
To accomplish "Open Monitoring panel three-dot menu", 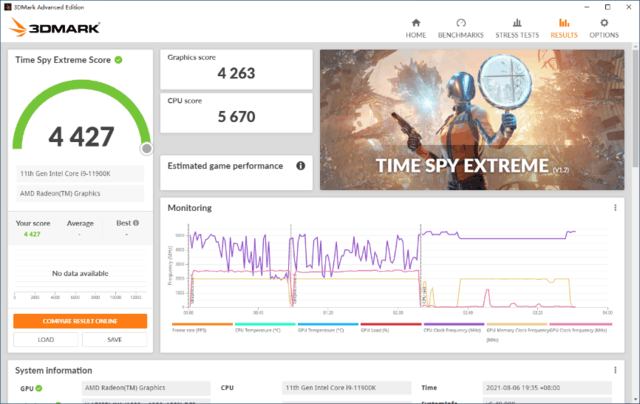I will pyautogui.click(x=615, y=208).
